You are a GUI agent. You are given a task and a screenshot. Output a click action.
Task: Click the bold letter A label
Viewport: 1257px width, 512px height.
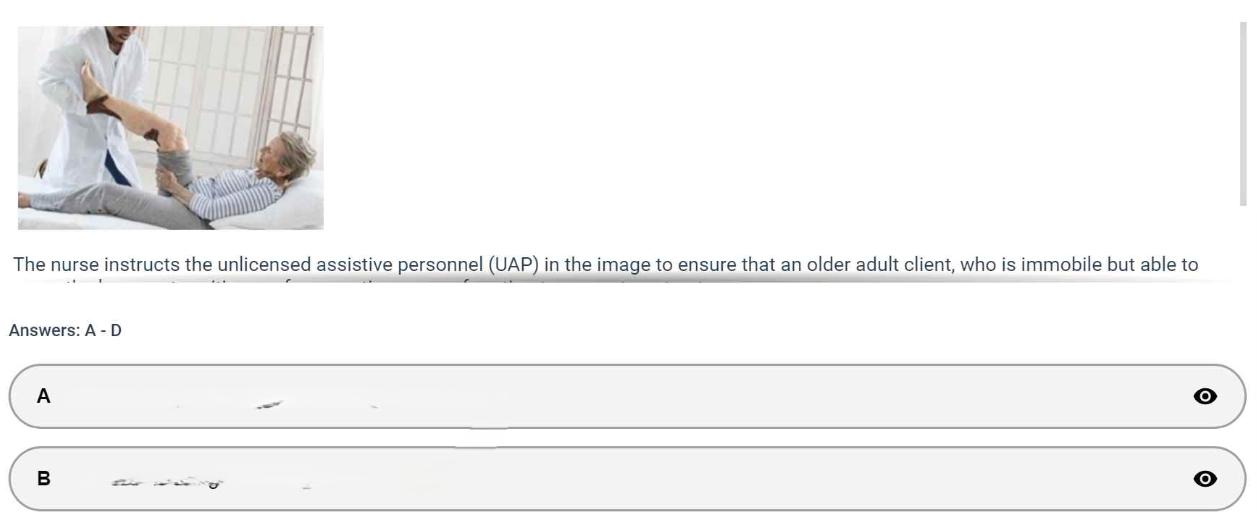tap(43, 397)
